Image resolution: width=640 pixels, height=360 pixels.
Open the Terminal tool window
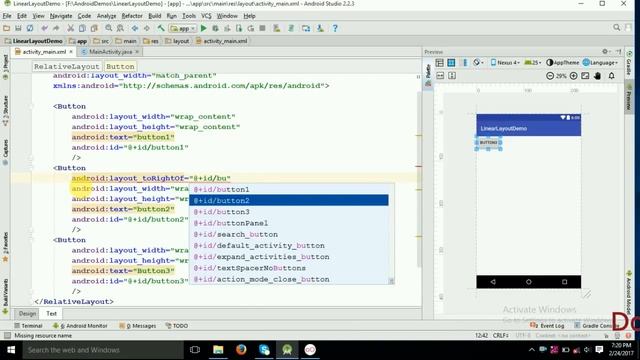point(28,326)
